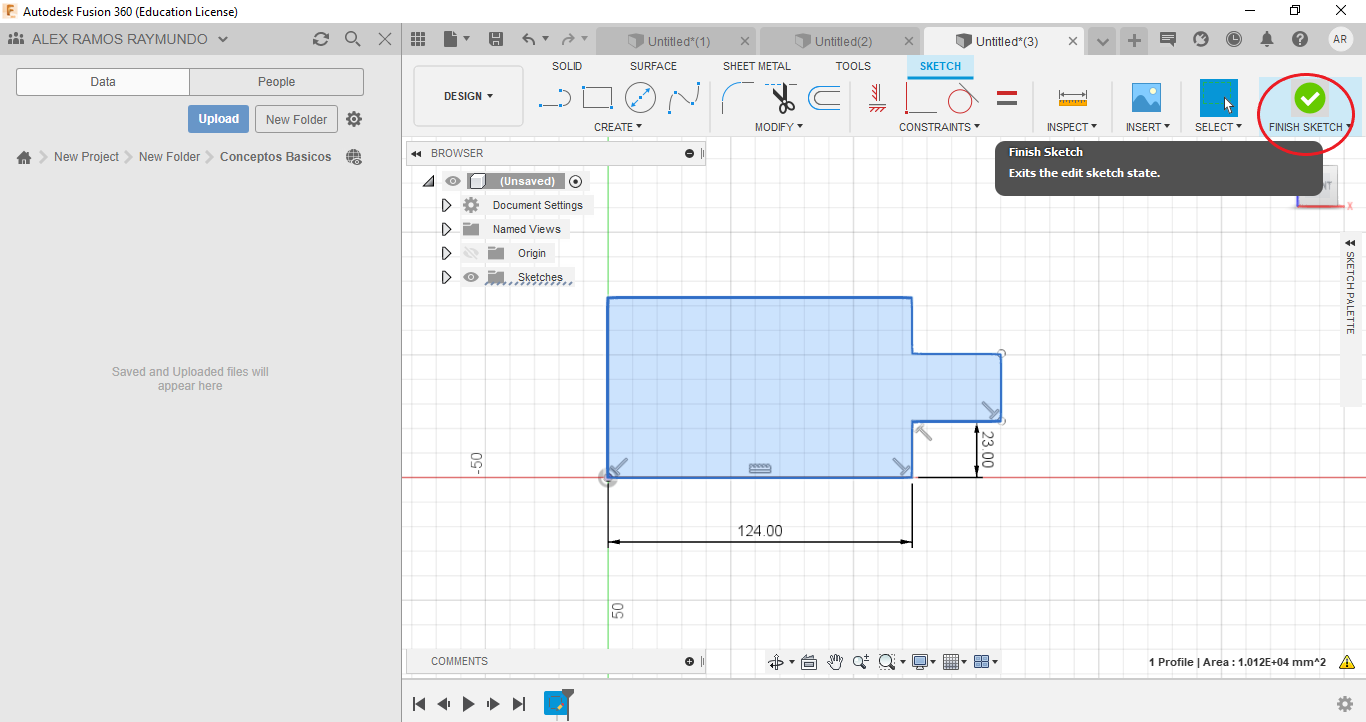Open the Look At tool
1366x722 pixels.
tap(809, 662)
